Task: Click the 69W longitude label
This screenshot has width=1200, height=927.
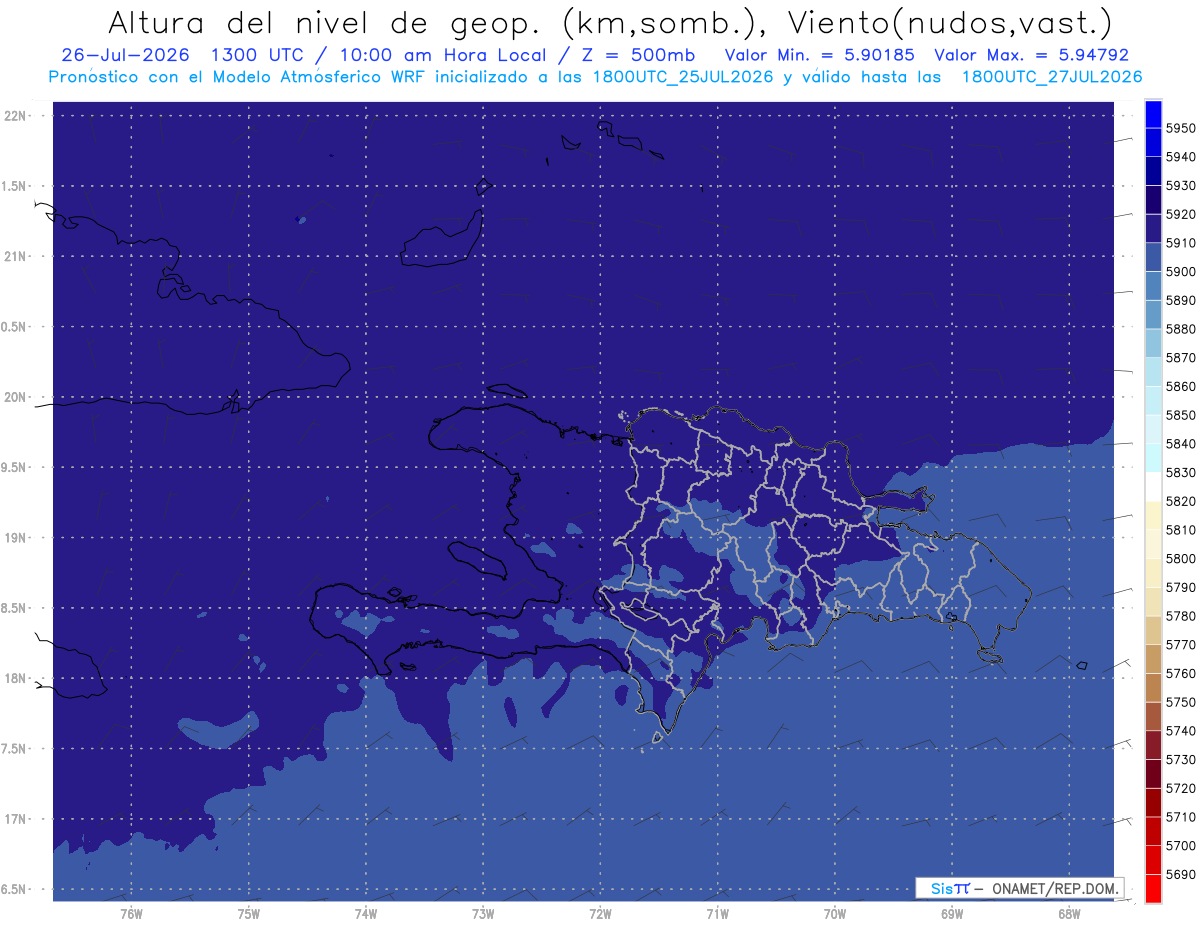Action: click(951, 913)
